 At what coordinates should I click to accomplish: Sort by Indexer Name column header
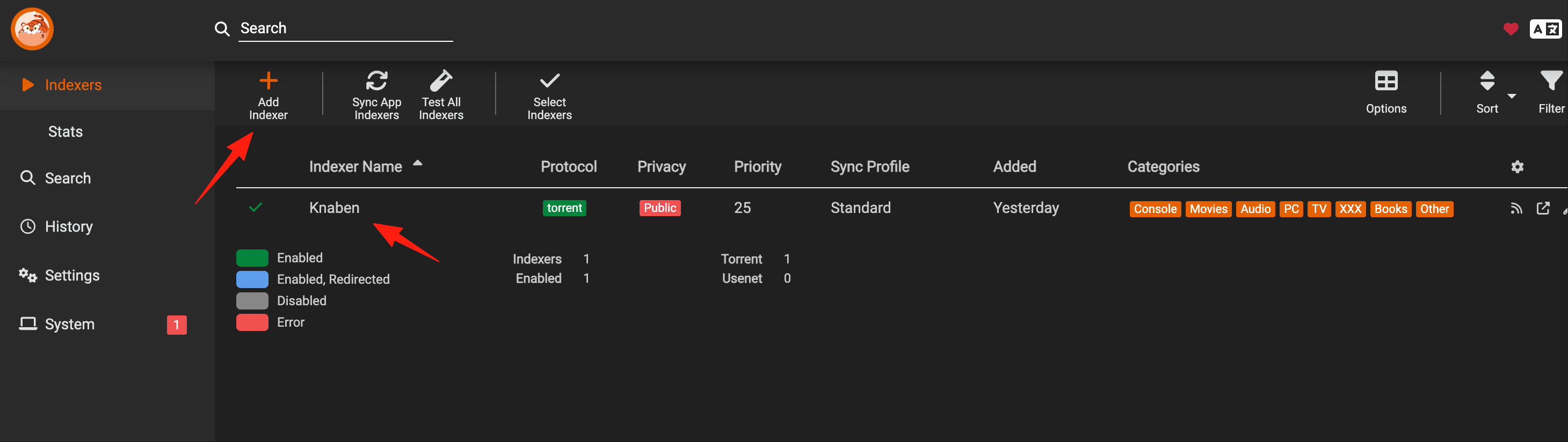pyautogui.click(x=355, y=167)
